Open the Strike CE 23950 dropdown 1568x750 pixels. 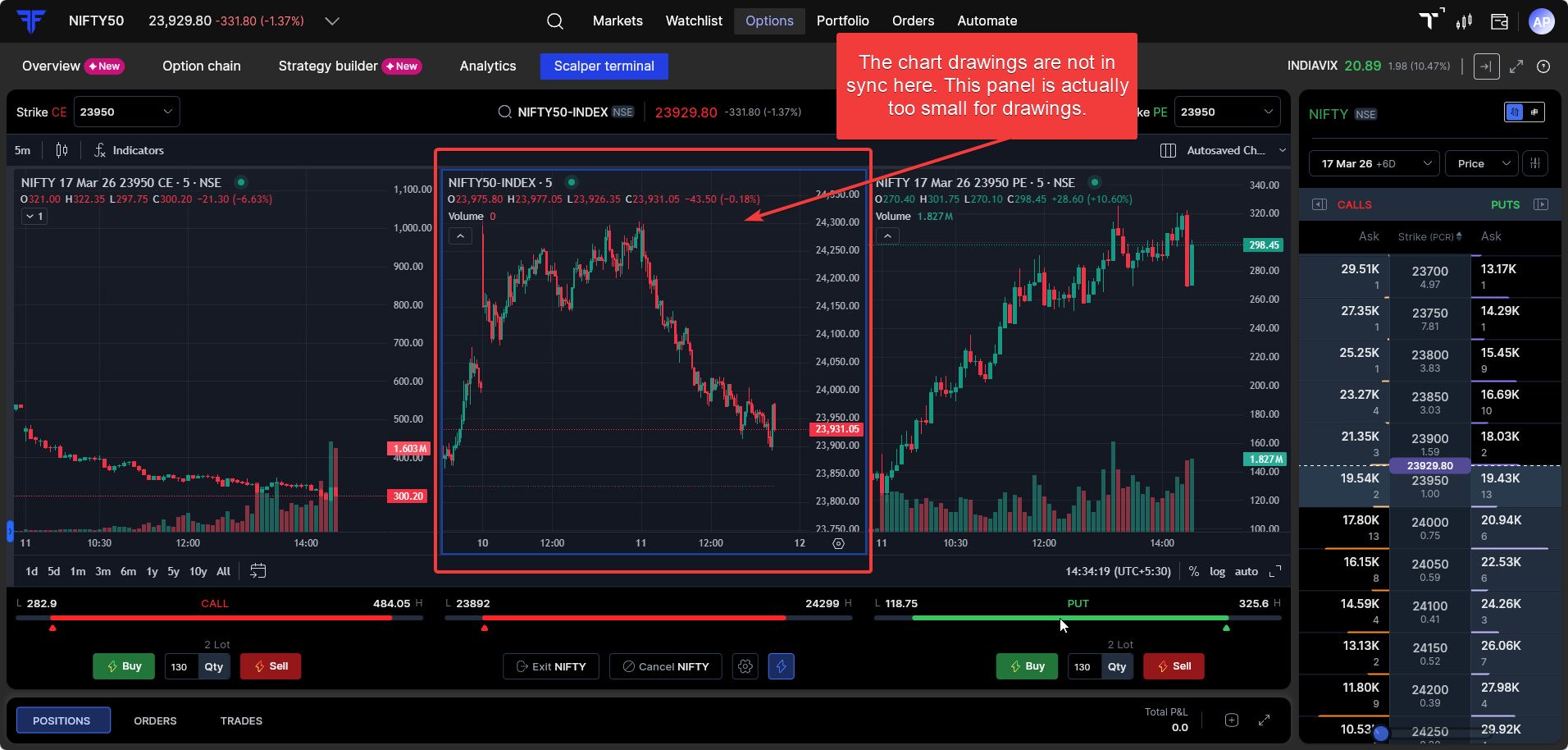tap(126, 112)
